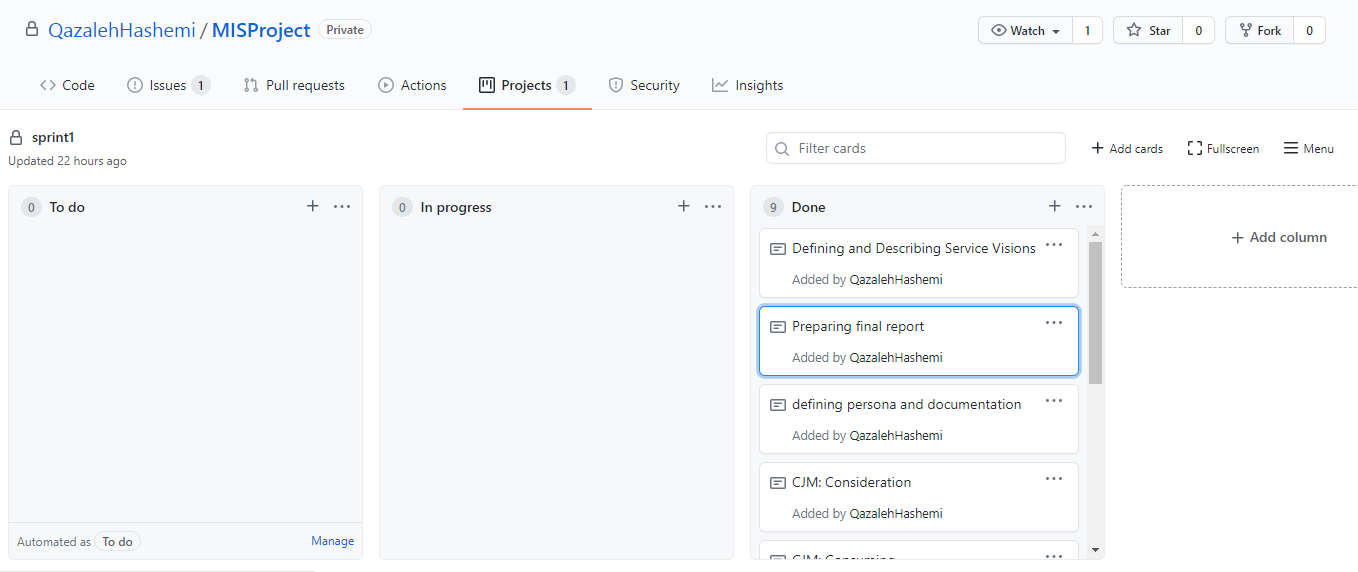Click the lock icon beside repository name
The height and width of the screenshot is (572, 1358).
[32, 30]
